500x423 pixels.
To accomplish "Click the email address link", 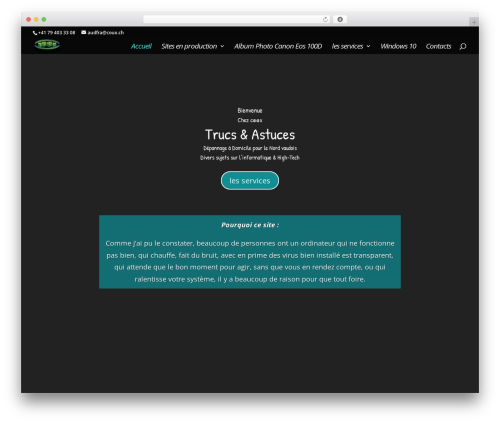I will pyautogui.click(x=106, y=33).
